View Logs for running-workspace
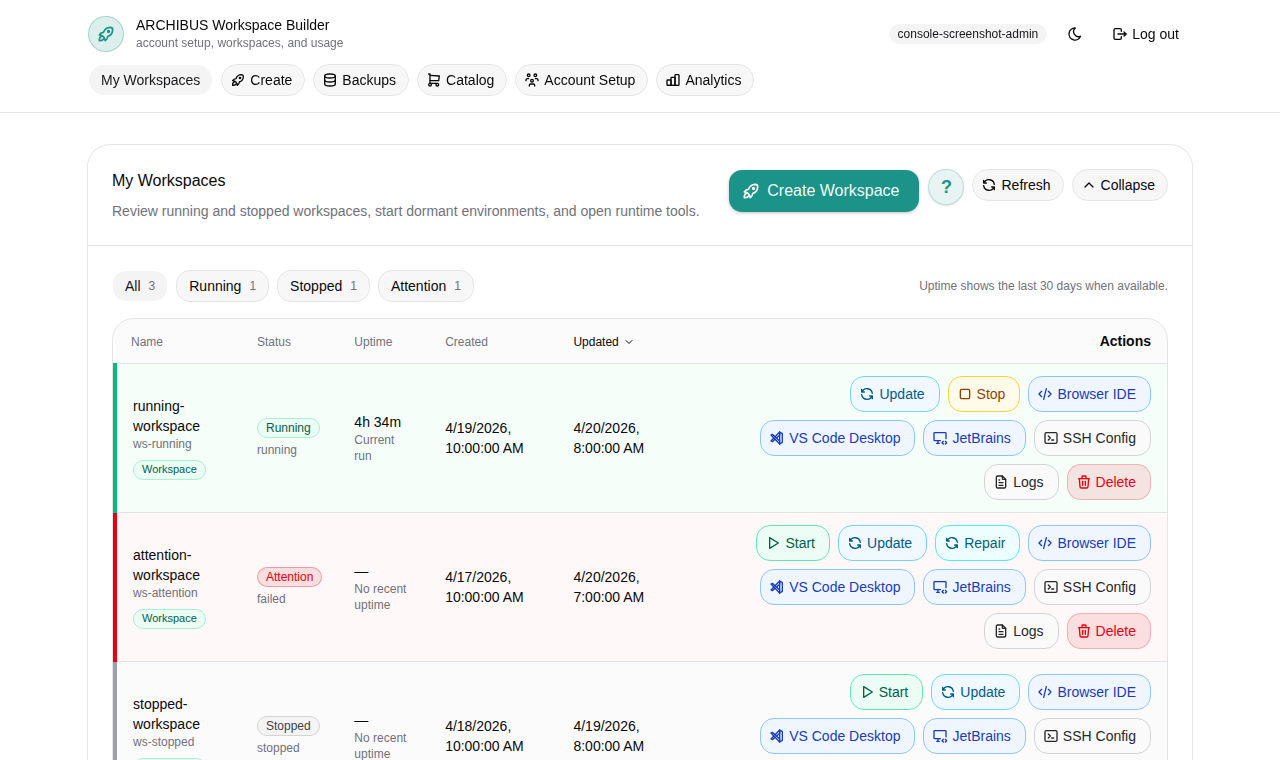The height and width of the screenshot is (760, 1280). pyautogui.click(x=1020, y=482)
